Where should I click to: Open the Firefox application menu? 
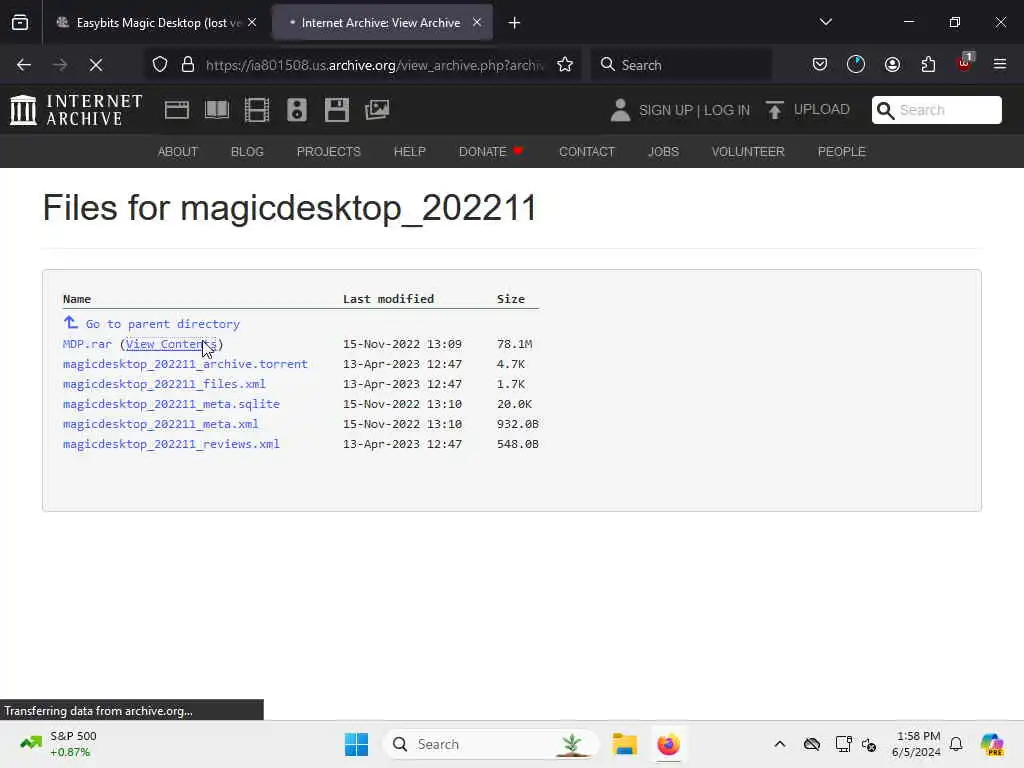coord(1000,65)
